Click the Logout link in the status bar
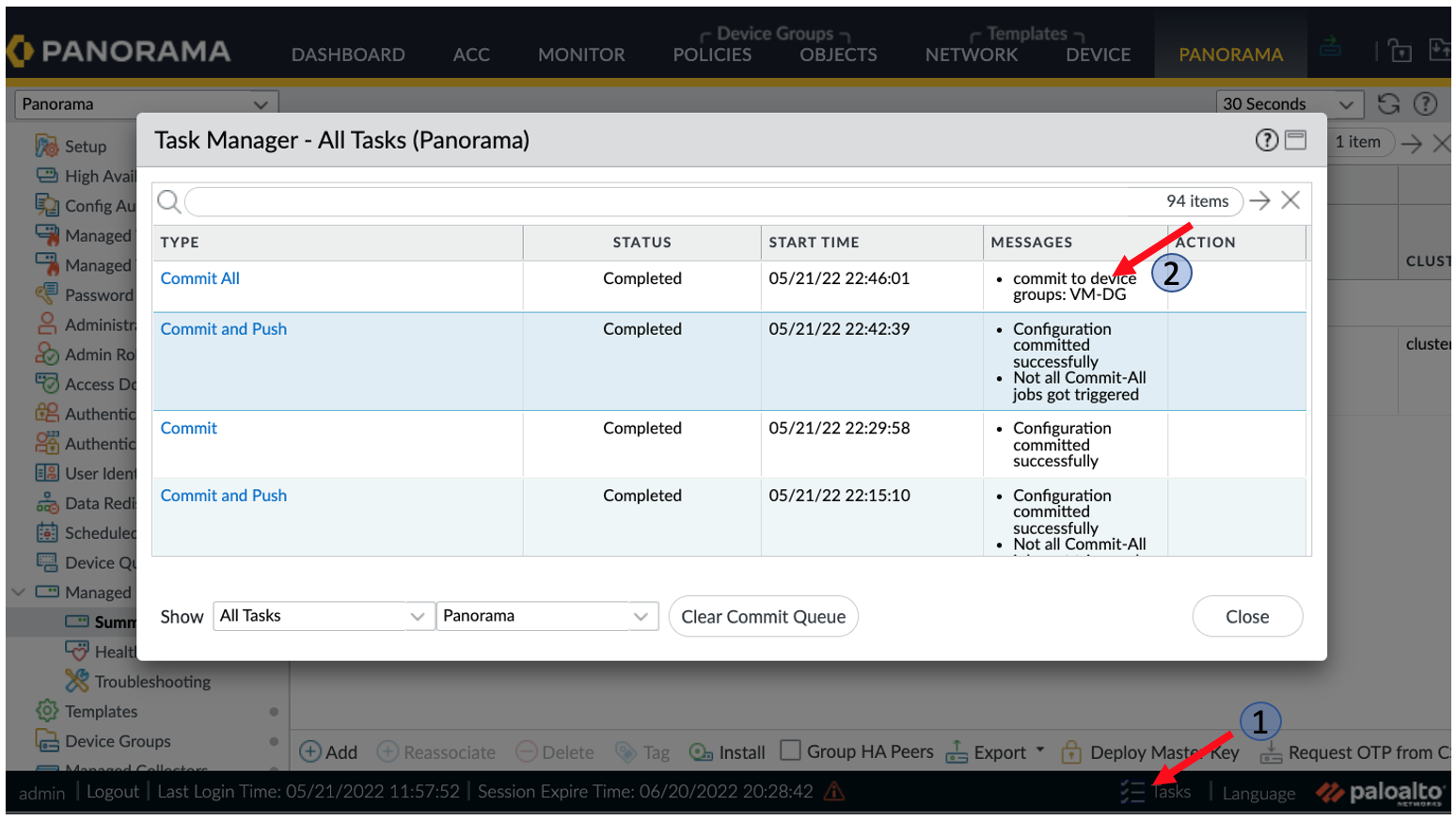The width and height of the screenshot is (1456, 821). (113, 792)
